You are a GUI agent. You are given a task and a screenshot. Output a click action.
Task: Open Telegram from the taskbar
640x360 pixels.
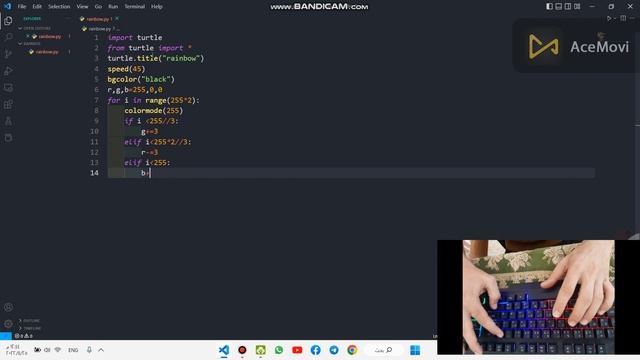coord(334,350)
